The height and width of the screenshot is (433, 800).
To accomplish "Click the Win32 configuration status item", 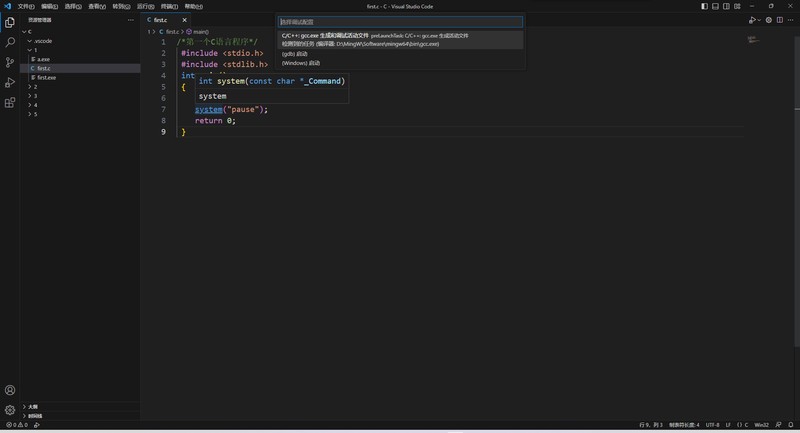I will point(761,425).
